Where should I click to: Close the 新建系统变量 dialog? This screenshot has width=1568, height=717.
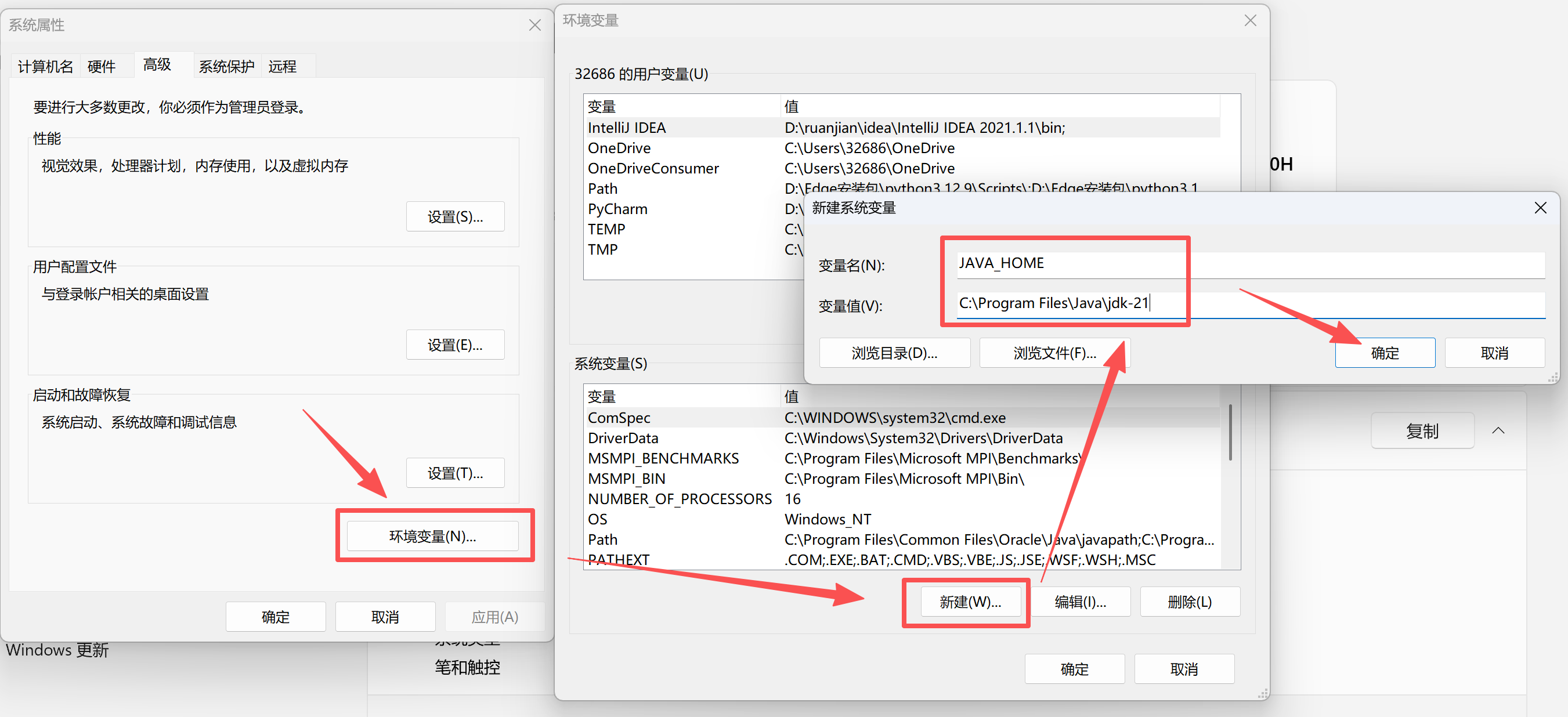(x=1540, y=208)
